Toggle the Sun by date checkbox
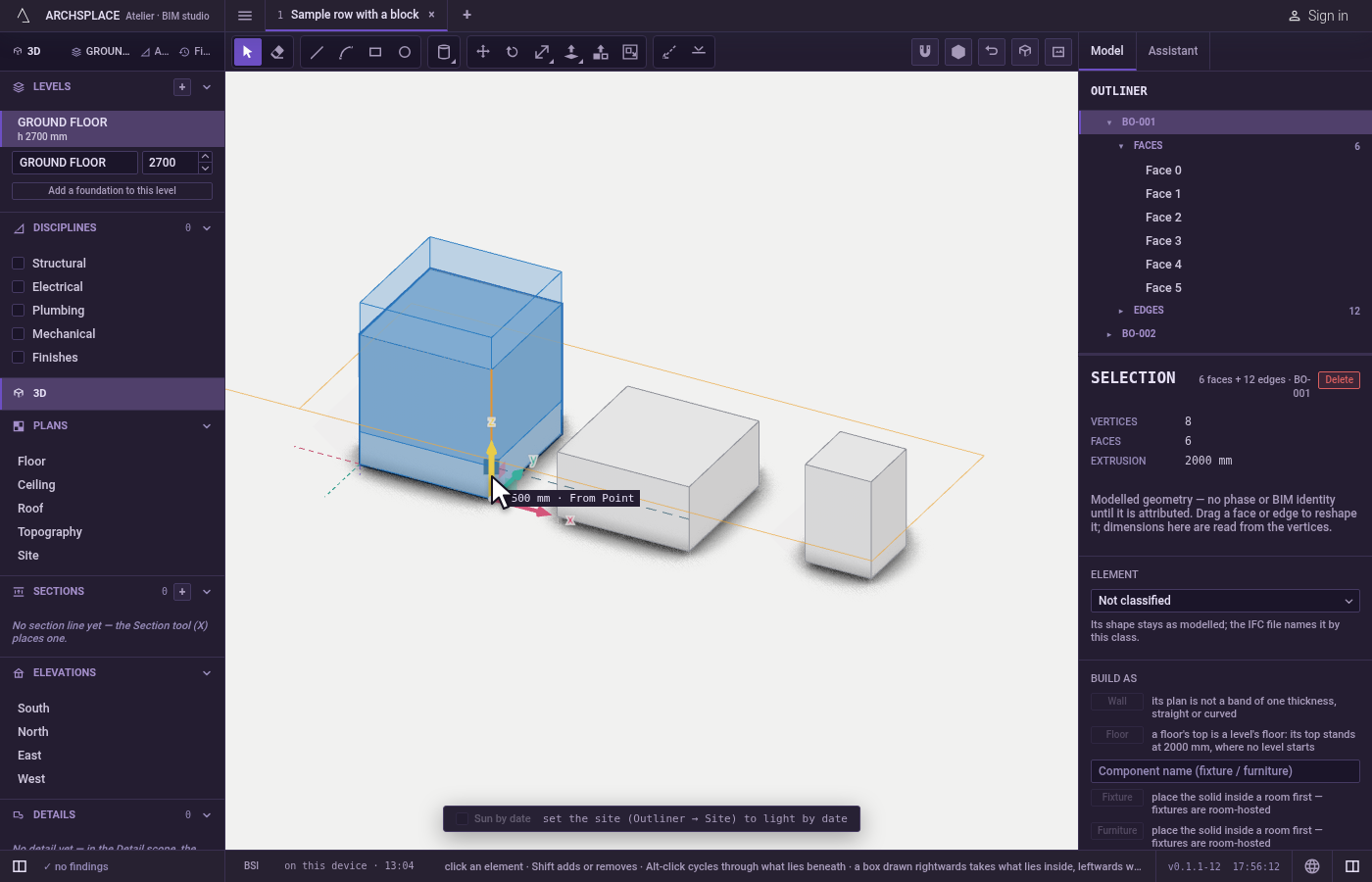The image size is (1372, 882). (462, 819)
